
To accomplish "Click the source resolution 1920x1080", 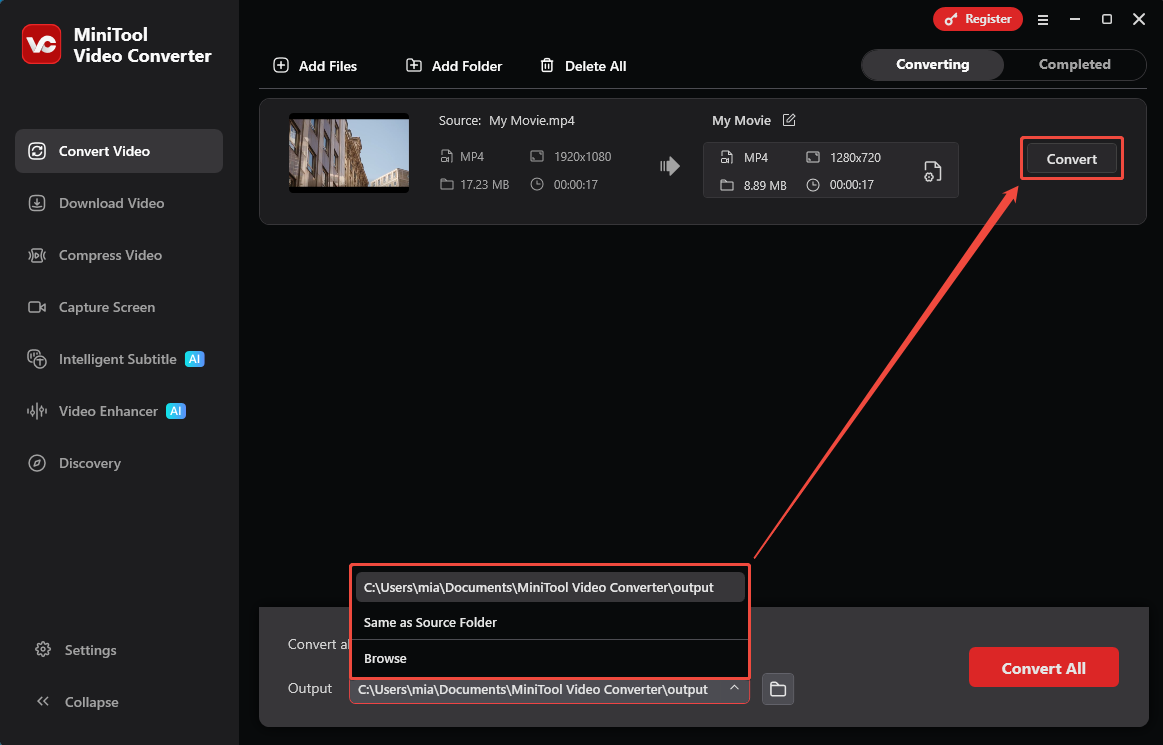I will [x=582, y=157].
